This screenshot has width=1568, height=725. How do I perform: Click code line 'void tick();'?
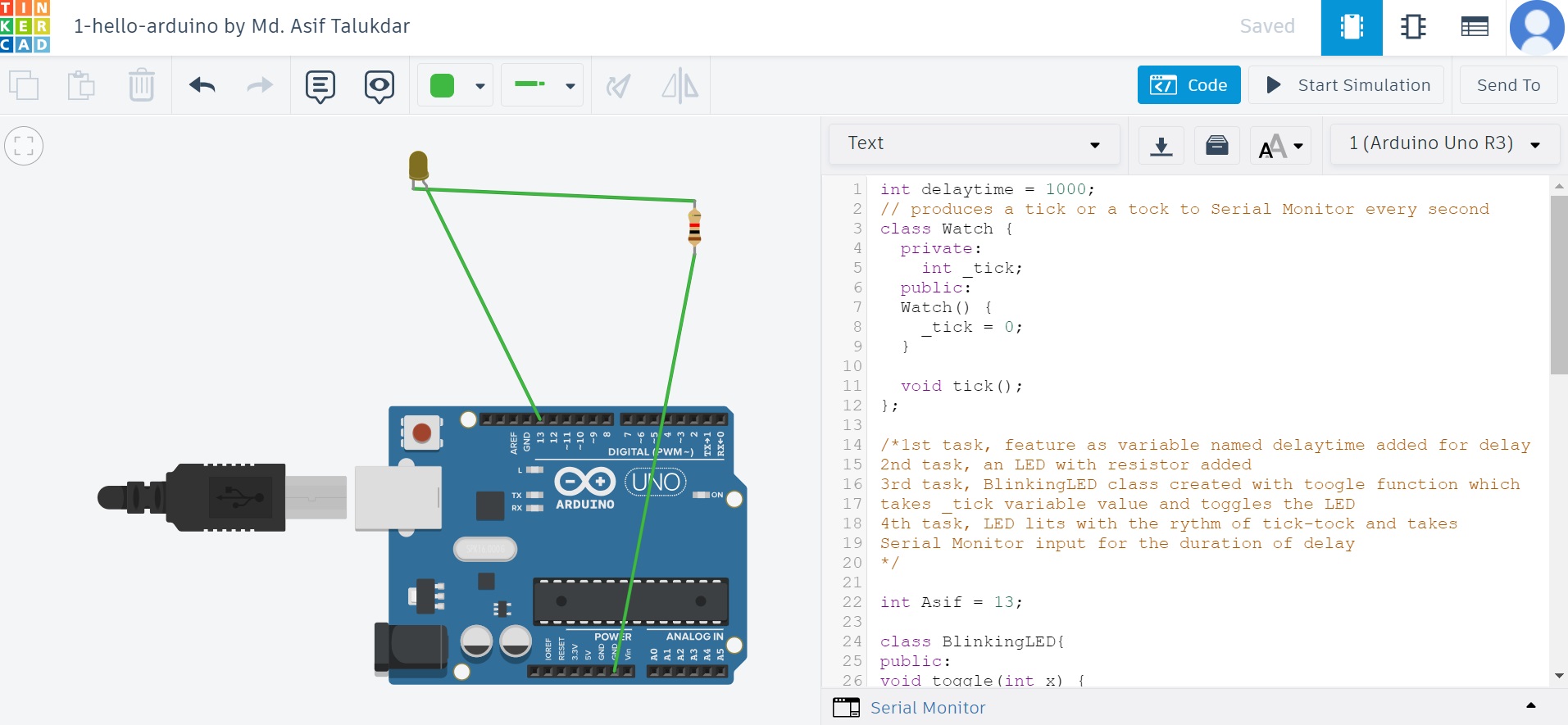click(961, 386)
